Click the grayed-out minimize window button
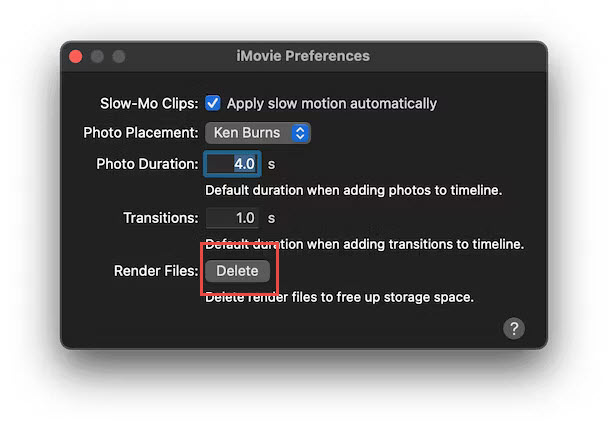Image resolution: width=608 pixels, height=429 pixels. tap(97, 57)
